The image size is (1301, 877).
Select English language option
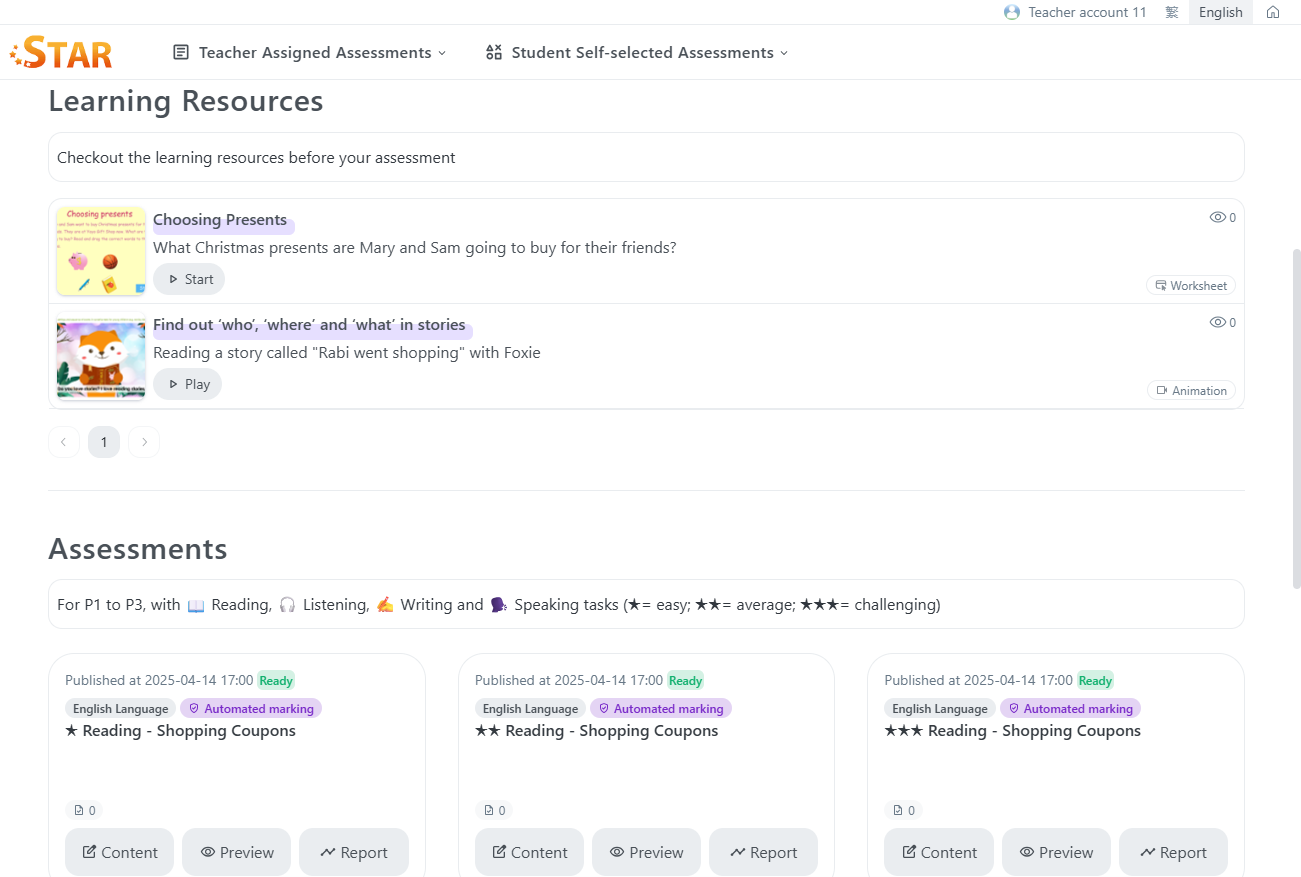coord(1220,12)
